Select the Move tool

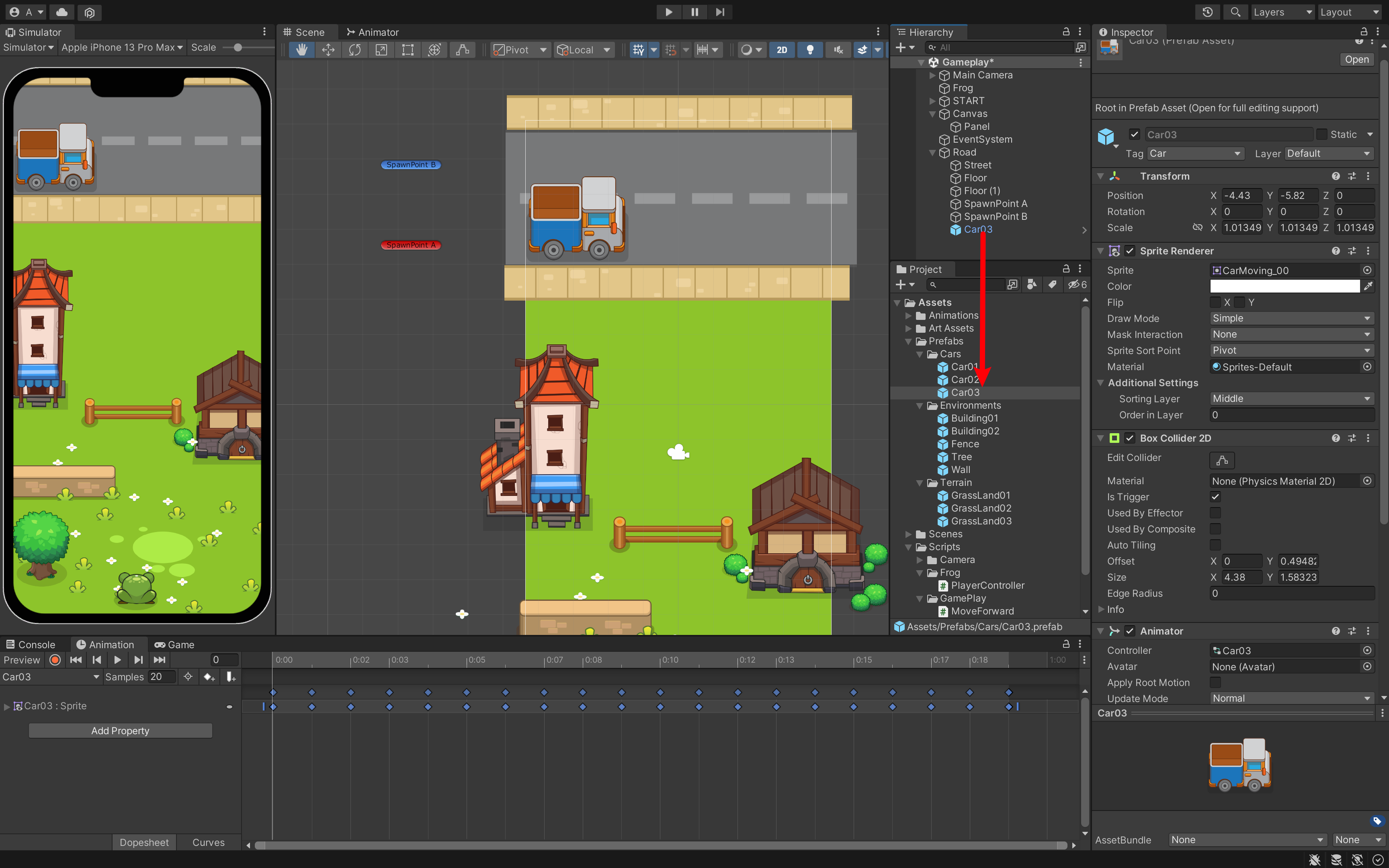coord(328,50)
